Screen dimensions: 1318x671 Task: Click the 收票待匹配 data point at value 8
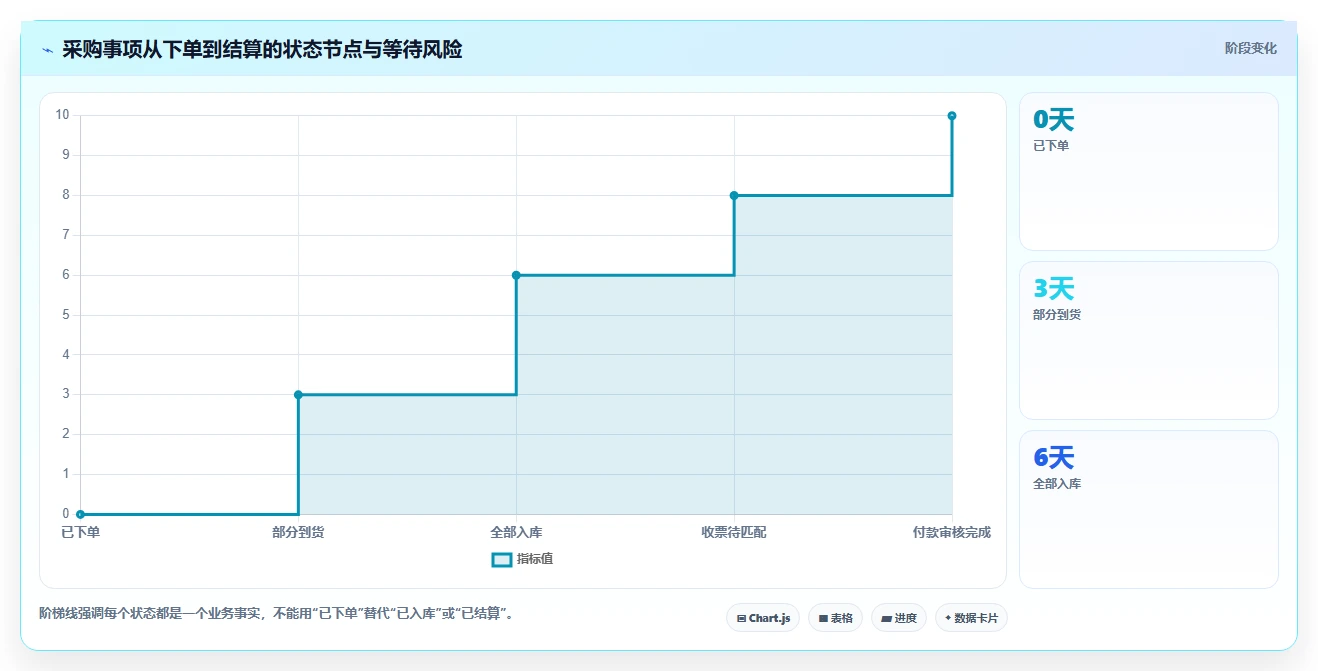pos(734,195)
